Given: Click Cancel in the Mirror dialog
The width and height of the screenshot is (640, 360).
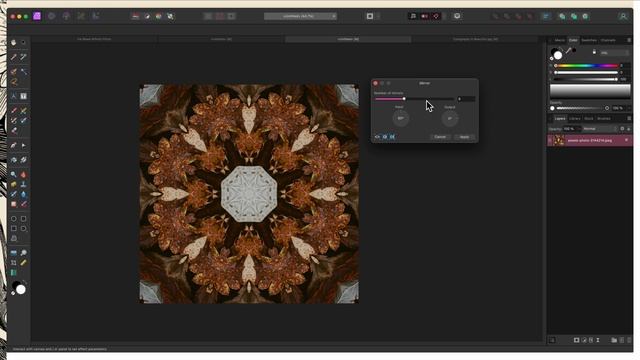Looking at the screenshot, I should click(440, 137).
